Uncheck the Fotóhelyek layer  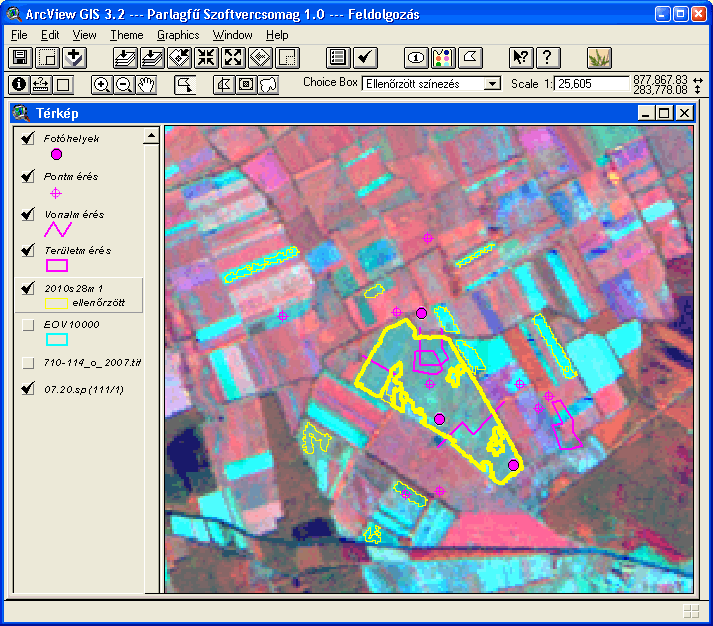tap(27, 138)
